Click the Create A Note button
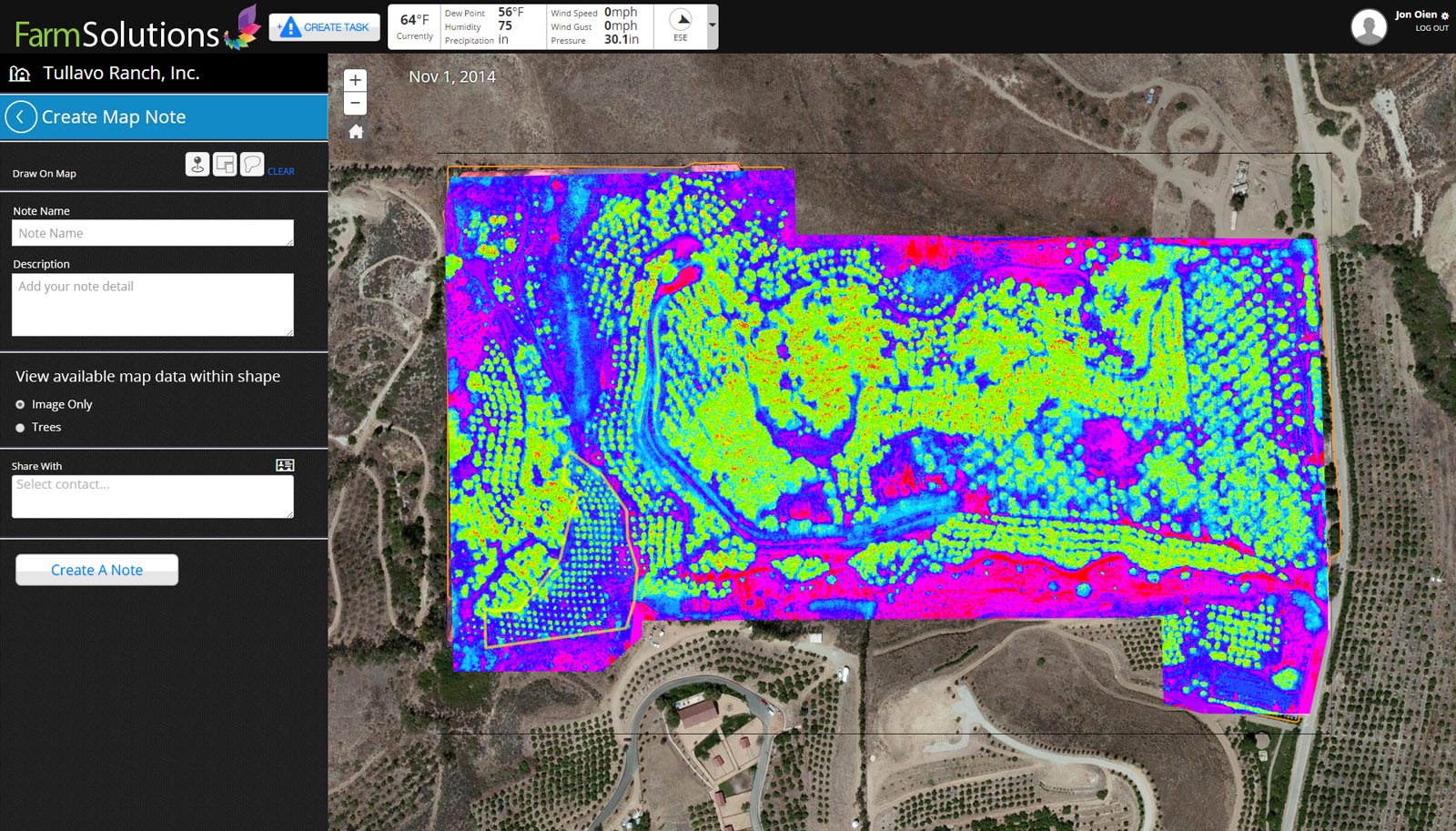1456x831 pixels. [96, 570]
